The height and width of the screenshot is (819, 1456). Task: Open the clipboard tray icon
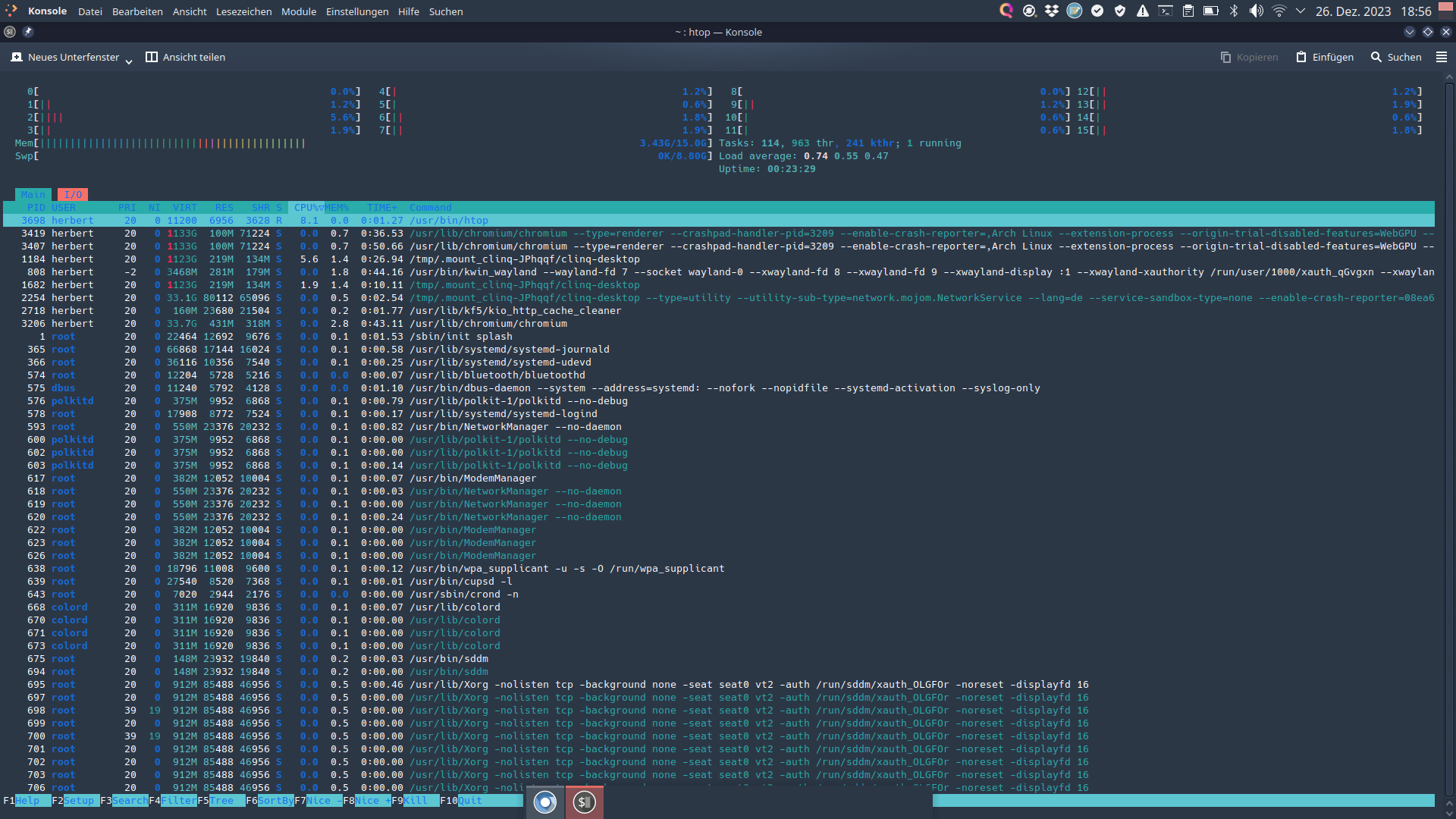(x=1188, y=11)
